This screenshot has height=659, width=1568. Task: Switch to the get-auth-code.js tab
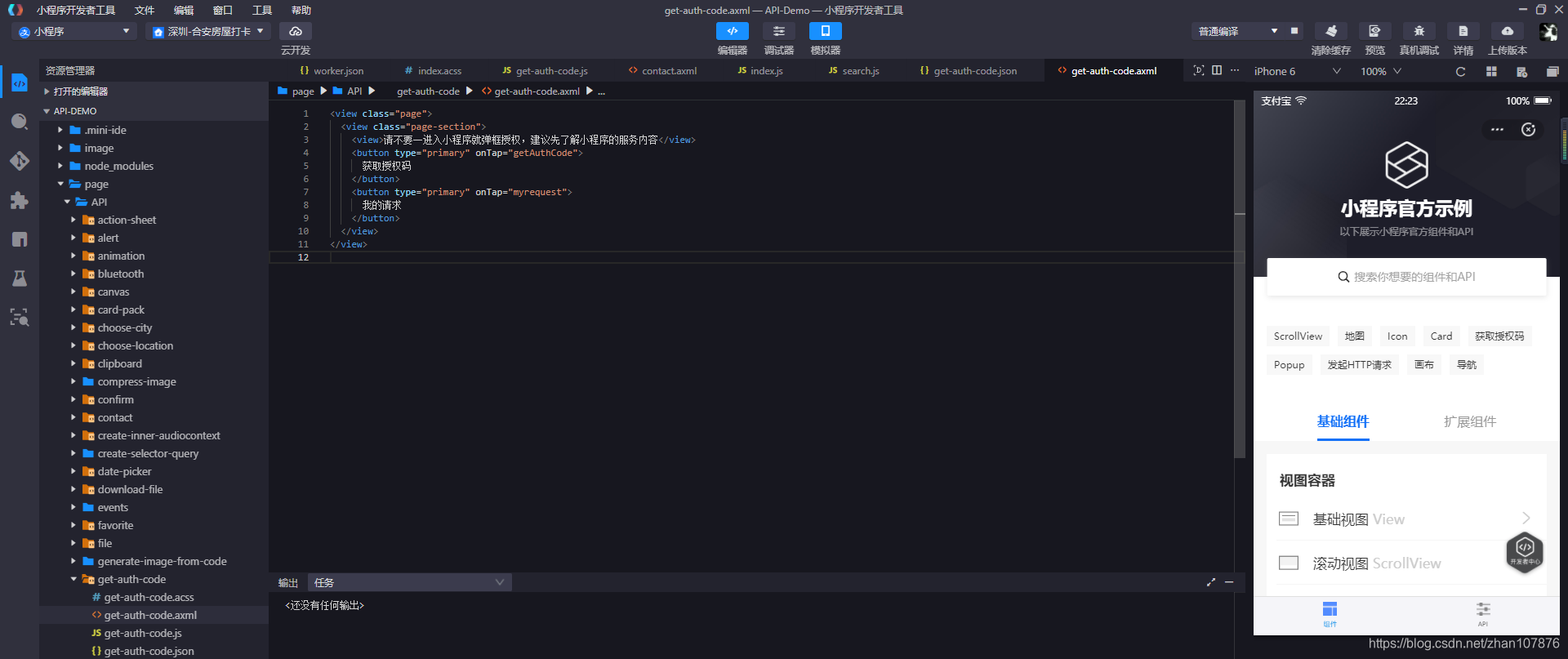pyautogui.click(x=546, y=70)
